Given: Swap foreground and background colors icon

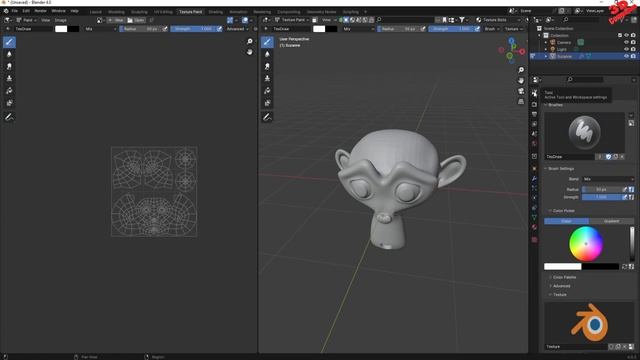Looking at the screenshot, I should tap(624, 267).
